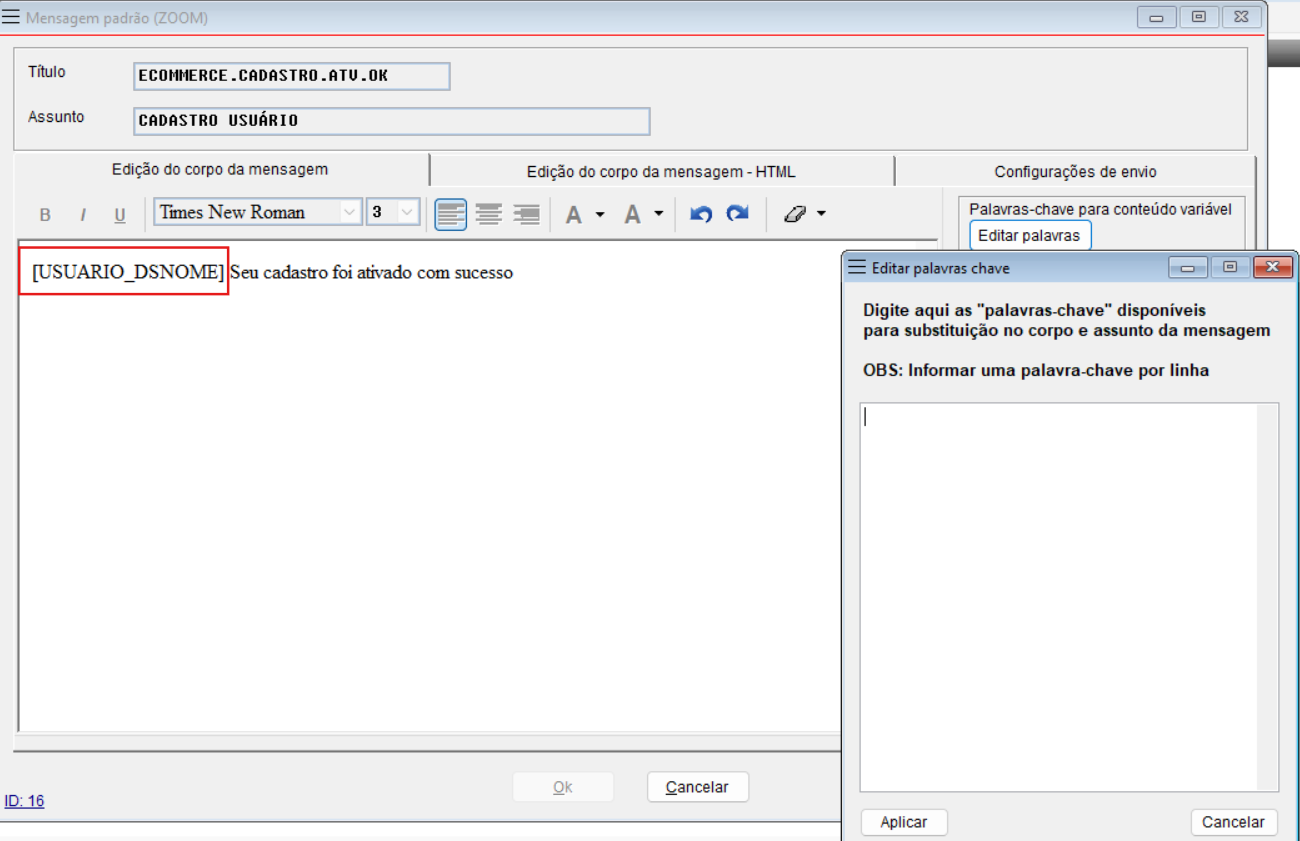Open the hamburger menu of Mensagem padrão window

(x=11, y=18)
